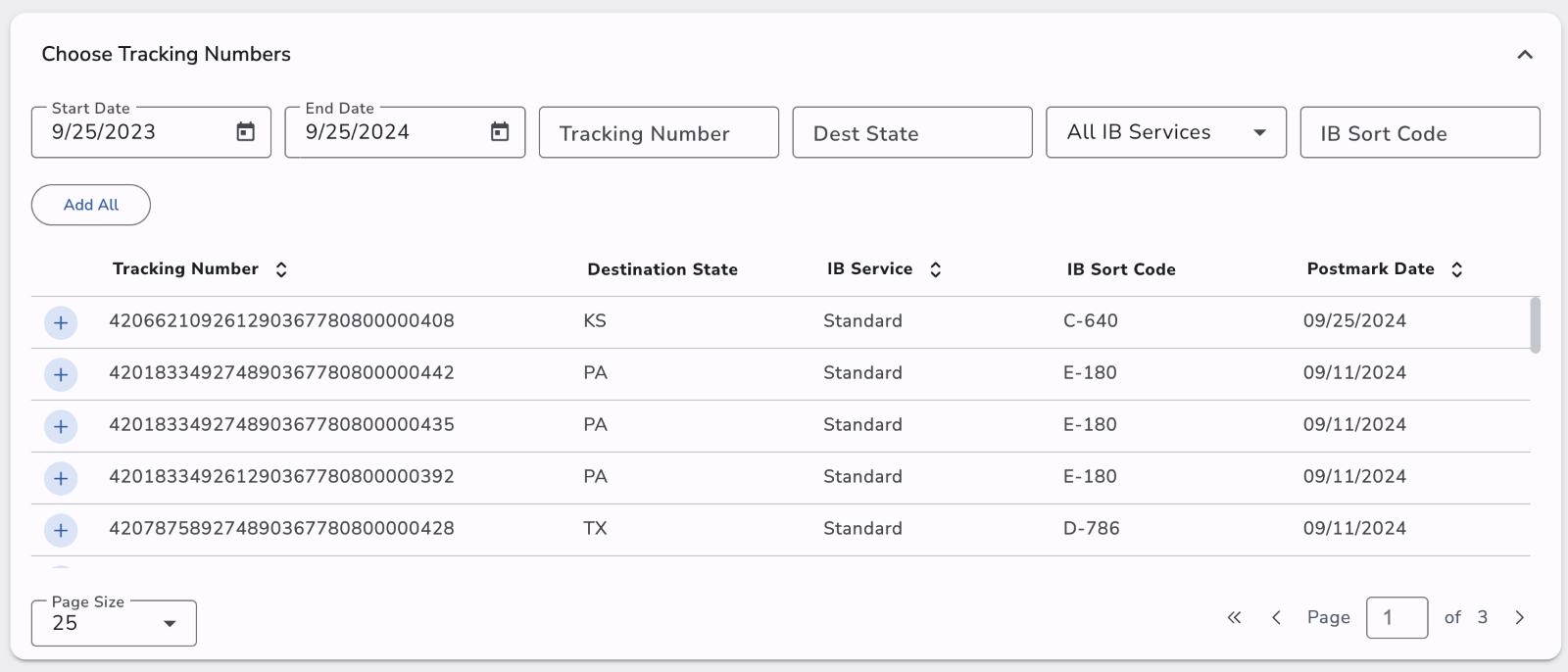The height and width of the screenshot is (672, 1568).
Task: Add tracking number ending in 442
Action: 61,374
